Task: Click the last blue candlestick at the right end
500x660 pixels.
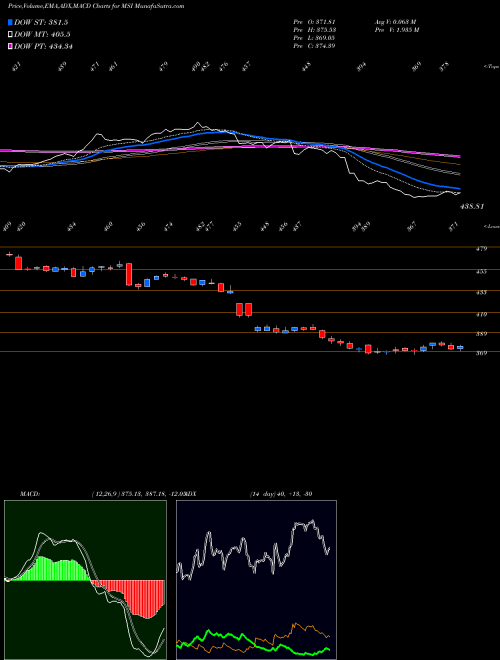Action: point(460,348)
